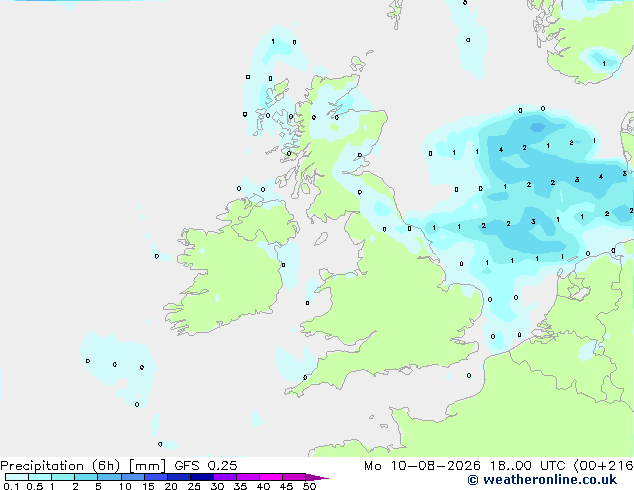
Task: Click the 15–20 mm legend color swatch
Action: (155, 477)
